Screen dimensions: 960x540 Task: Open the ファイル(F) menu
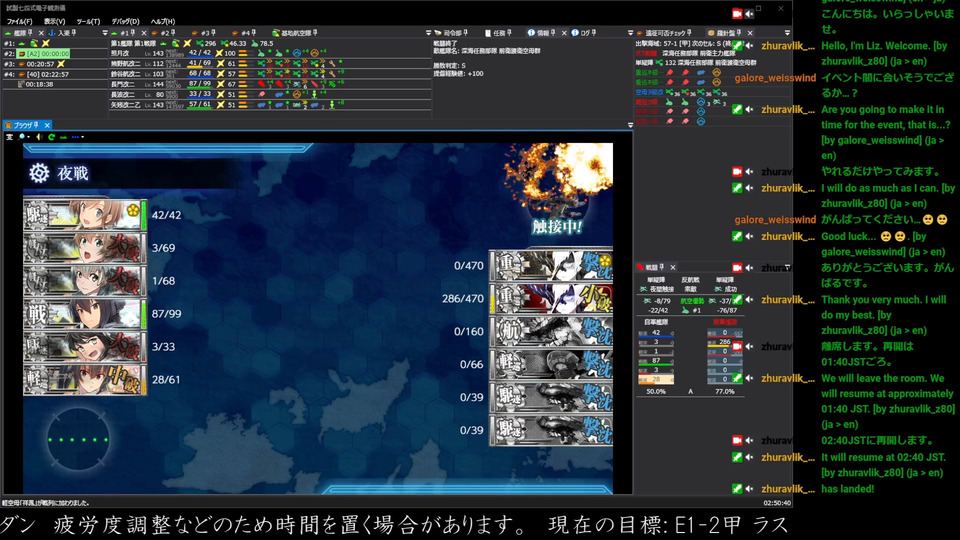tap(19, 21)
